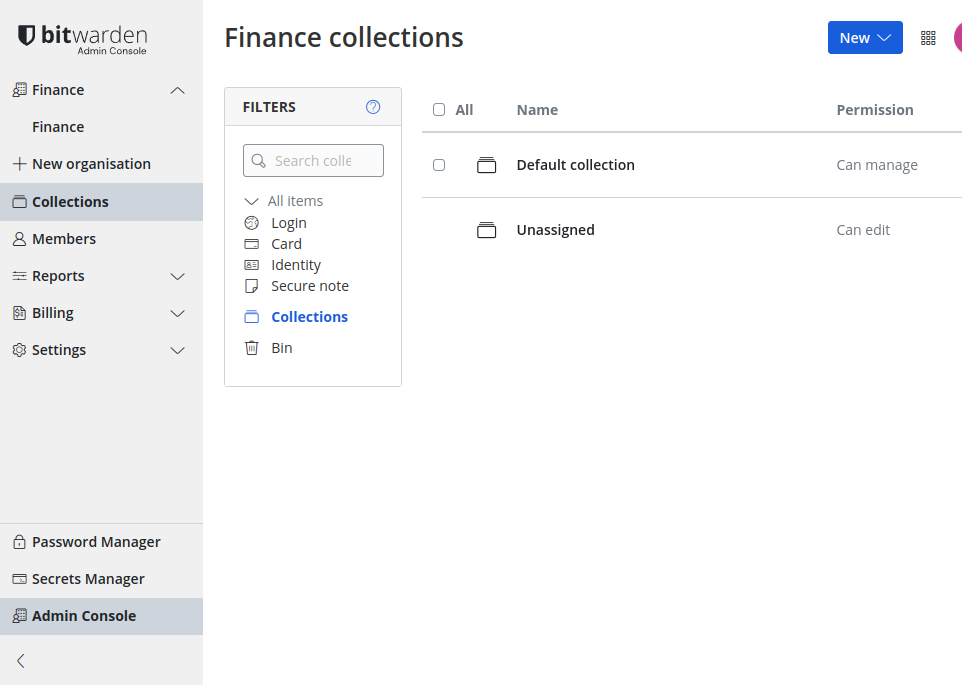This screenshot has height=685, width=962.
Task: Click the Billing label in sidebar
Action: (x=53, y=313)
